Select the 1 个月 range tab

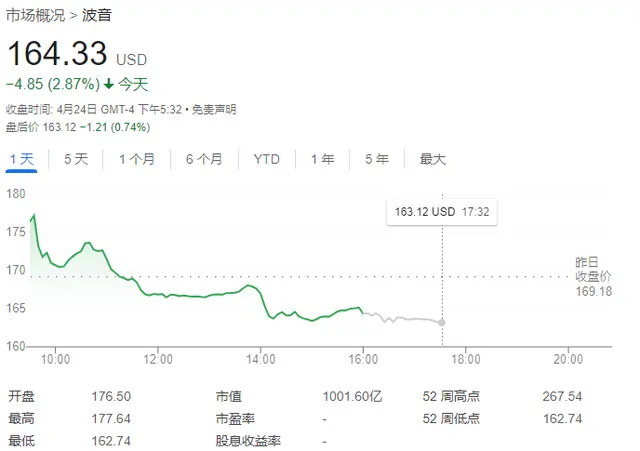(x=136, y=159)
